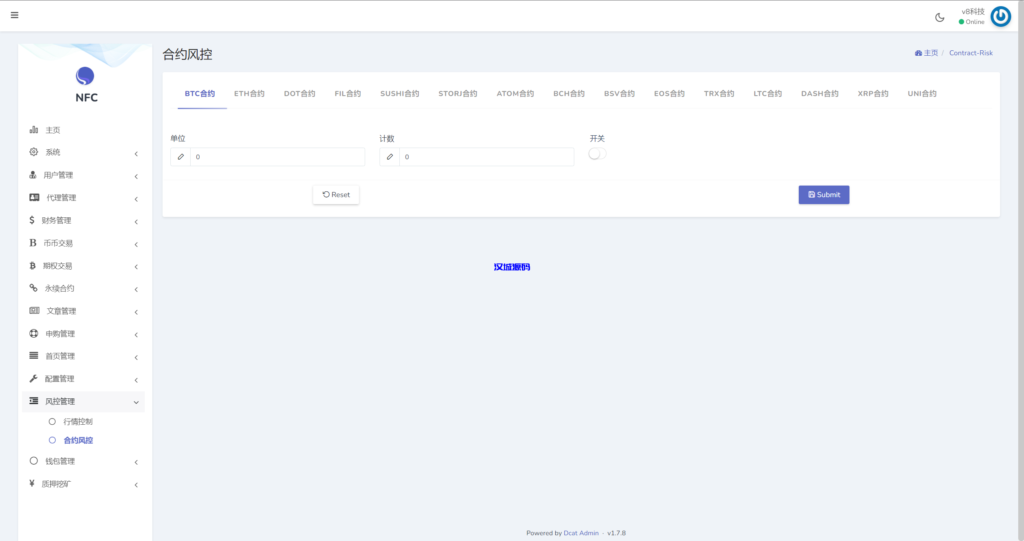The image size is (1024, 541).
Task: Click the 主页 bar chart icon
Action: coord(34,130)
